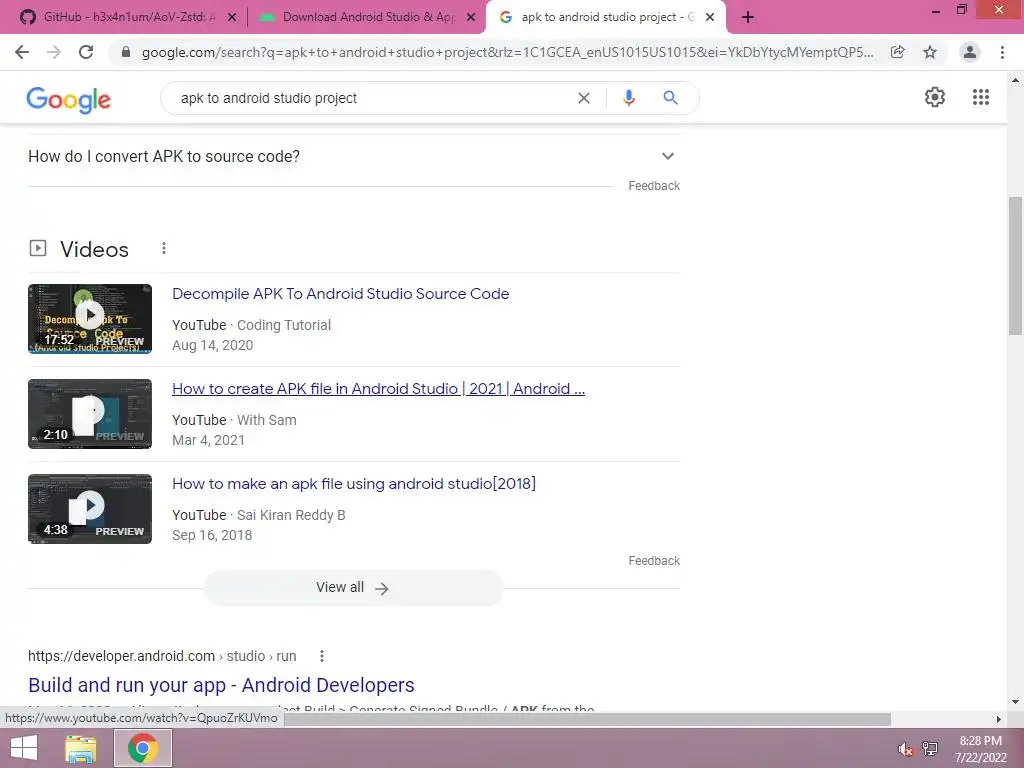Click scroll-down arrow on vertical scrollbar
1024x768 pixels.
pyautogui.click(x=1015, y=702)
